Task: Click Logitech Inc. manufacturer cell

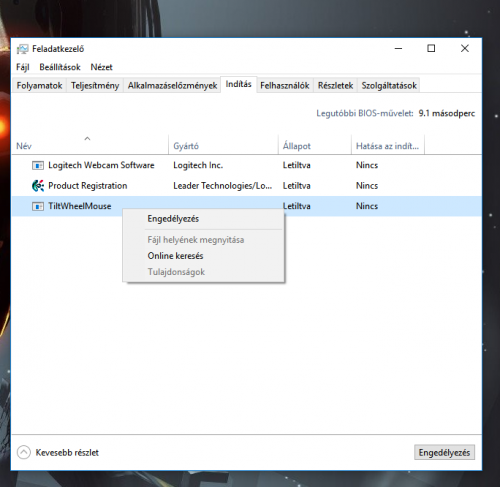Action: (198, 165)
